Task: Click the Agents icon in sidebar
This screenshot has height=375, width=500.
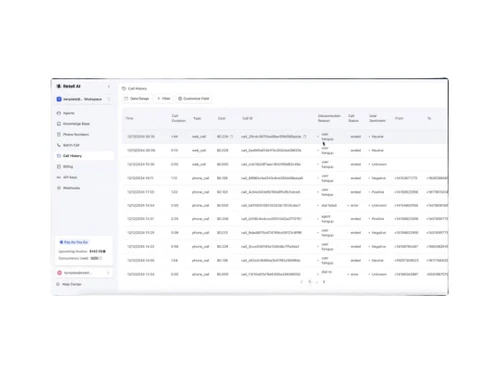Action: click(x=59, y=113)
